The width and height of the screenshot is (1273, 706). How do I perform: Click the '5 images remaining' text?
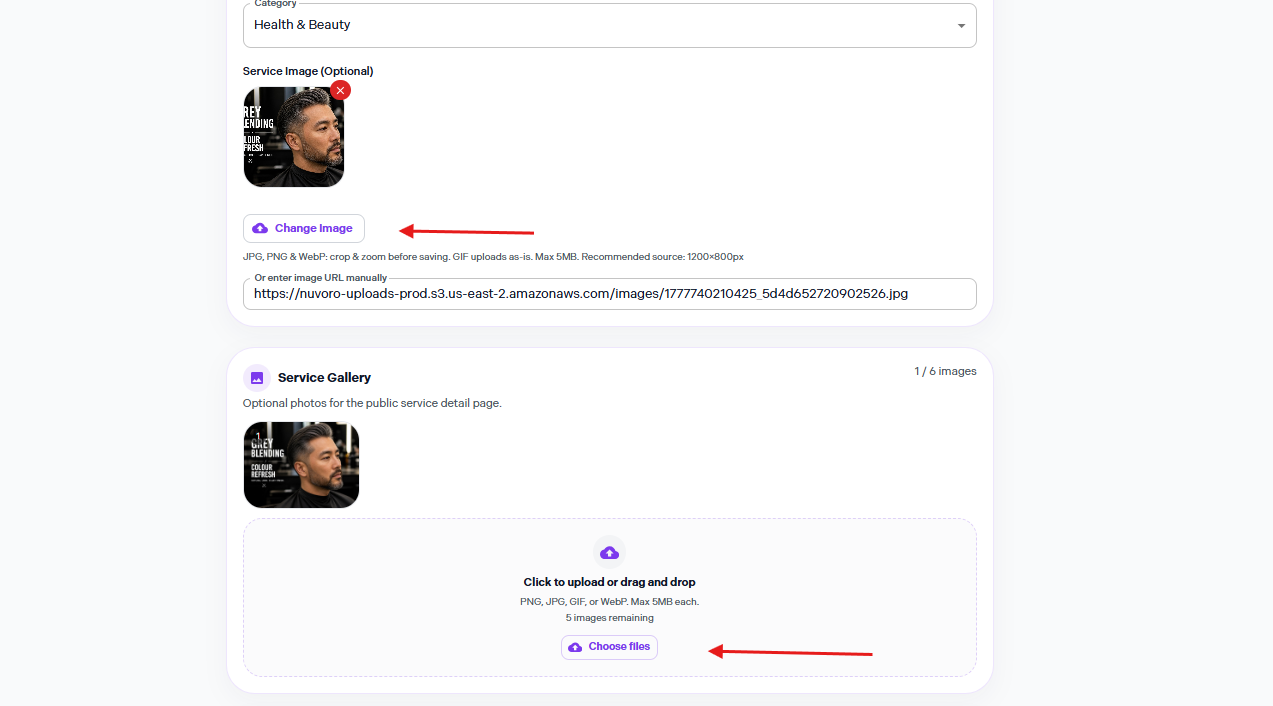tap(609, 618)
